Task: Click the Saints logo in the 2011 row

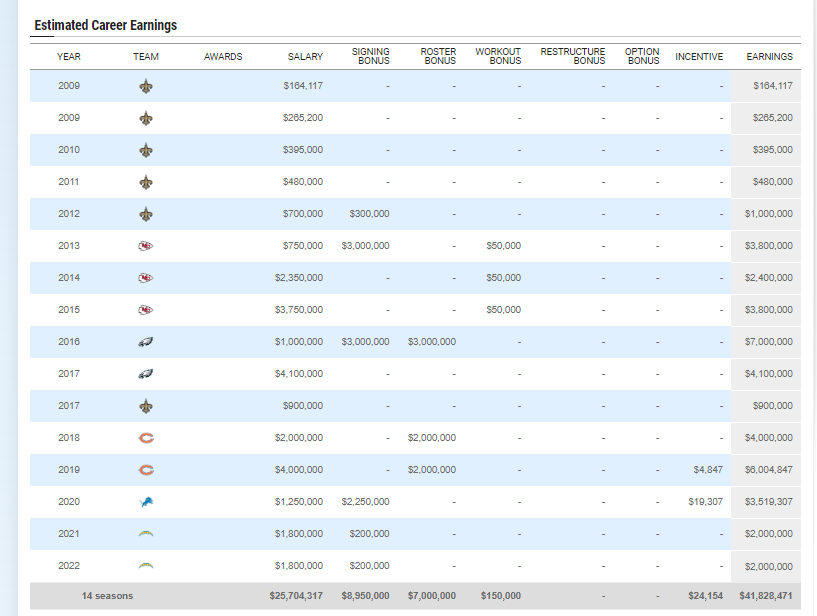Action: pyautogui.click(x=146, y=182)
